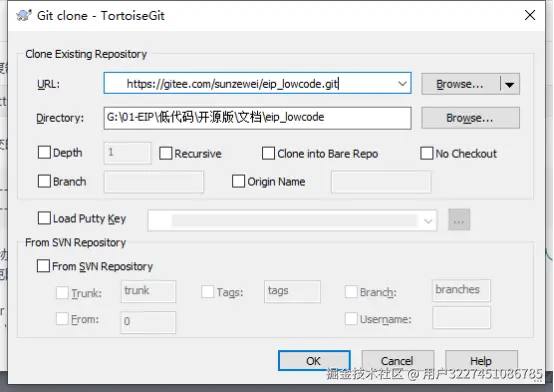The width and height of the screenshot is (554, 392).
Task: Enable the No Checkout checkbox
Action: point(426,153)
